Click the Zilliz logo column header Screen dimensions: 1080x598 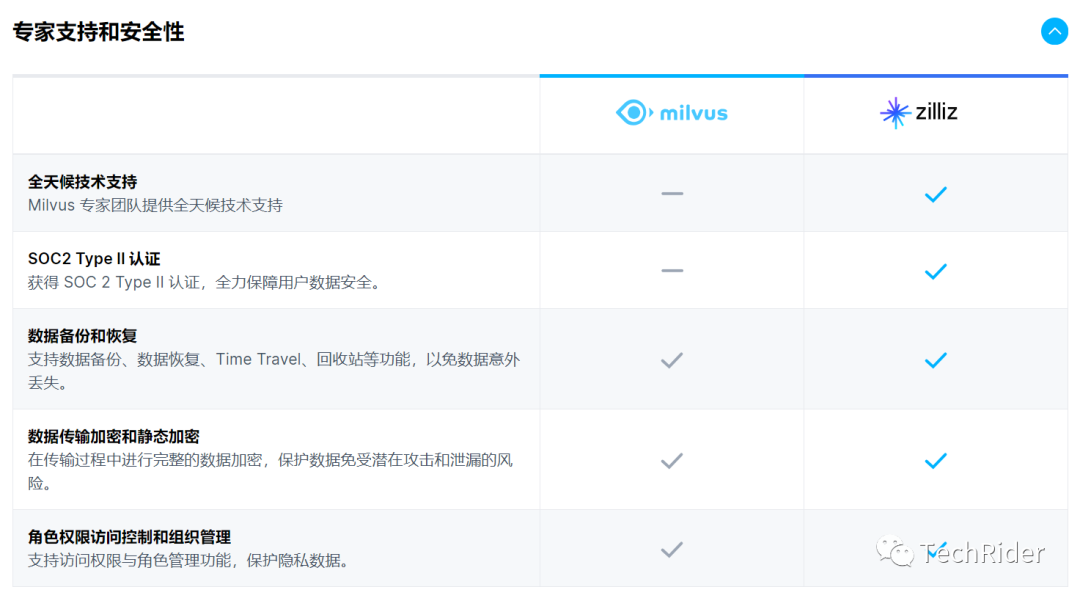tap(919, 112)
